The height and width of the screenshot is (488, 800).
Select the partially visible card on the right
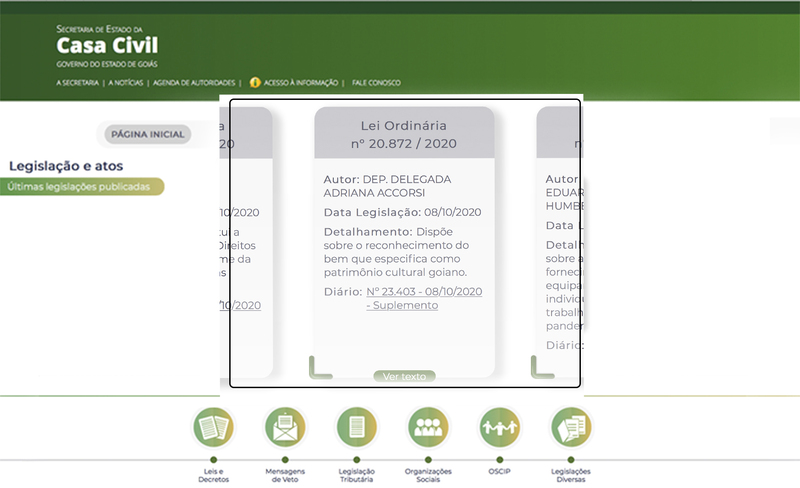(x=558, y=240)
